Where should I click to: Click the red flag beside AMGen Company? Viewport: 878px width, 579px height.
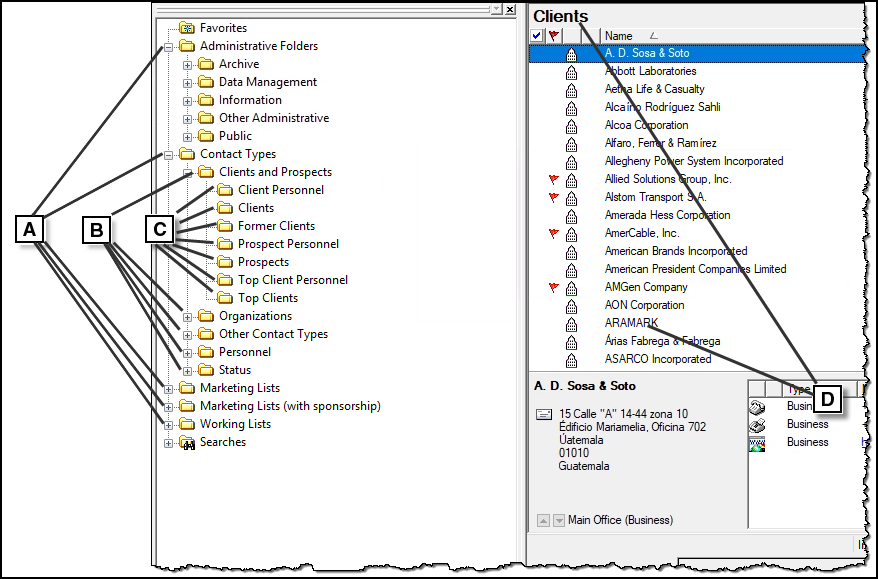click(x=554, y=287)
